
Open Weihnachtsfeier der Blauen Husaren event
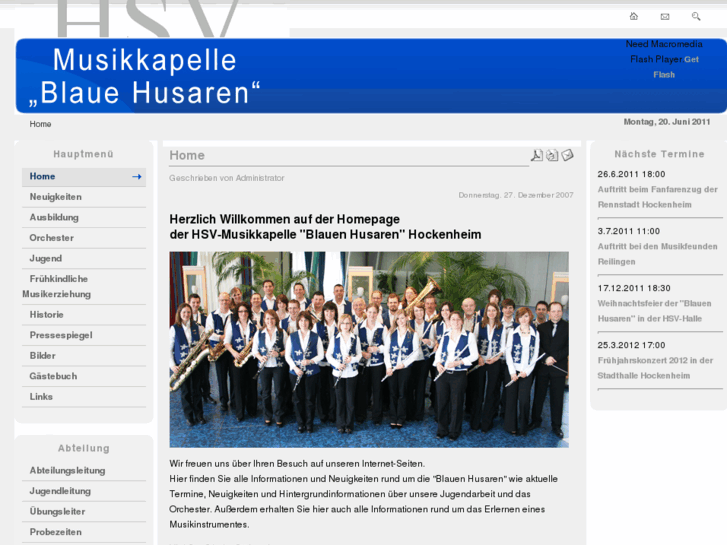[x=654, y=311]
